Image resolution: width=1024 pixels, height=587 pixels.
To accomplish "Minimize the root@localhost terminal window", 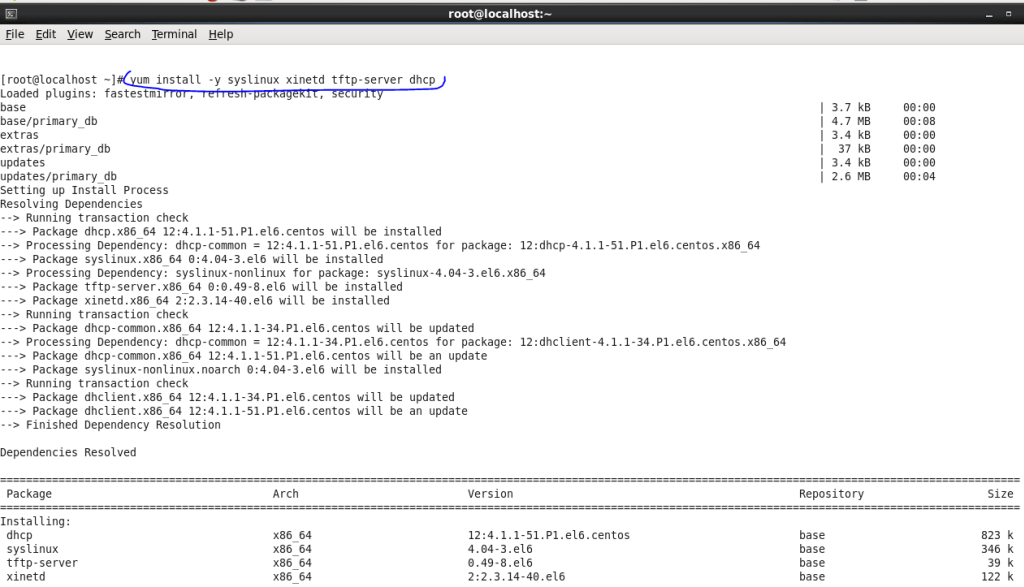I will coord(989,14).
